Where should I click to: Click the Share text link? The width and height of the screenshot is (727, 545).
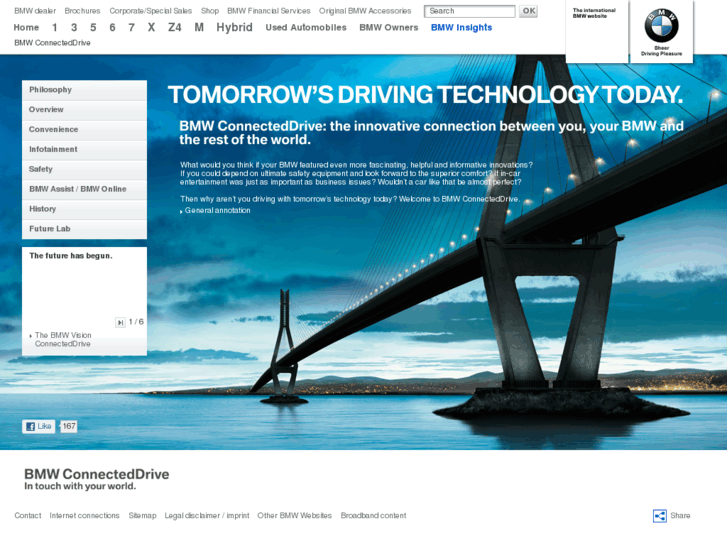point(680,516)
